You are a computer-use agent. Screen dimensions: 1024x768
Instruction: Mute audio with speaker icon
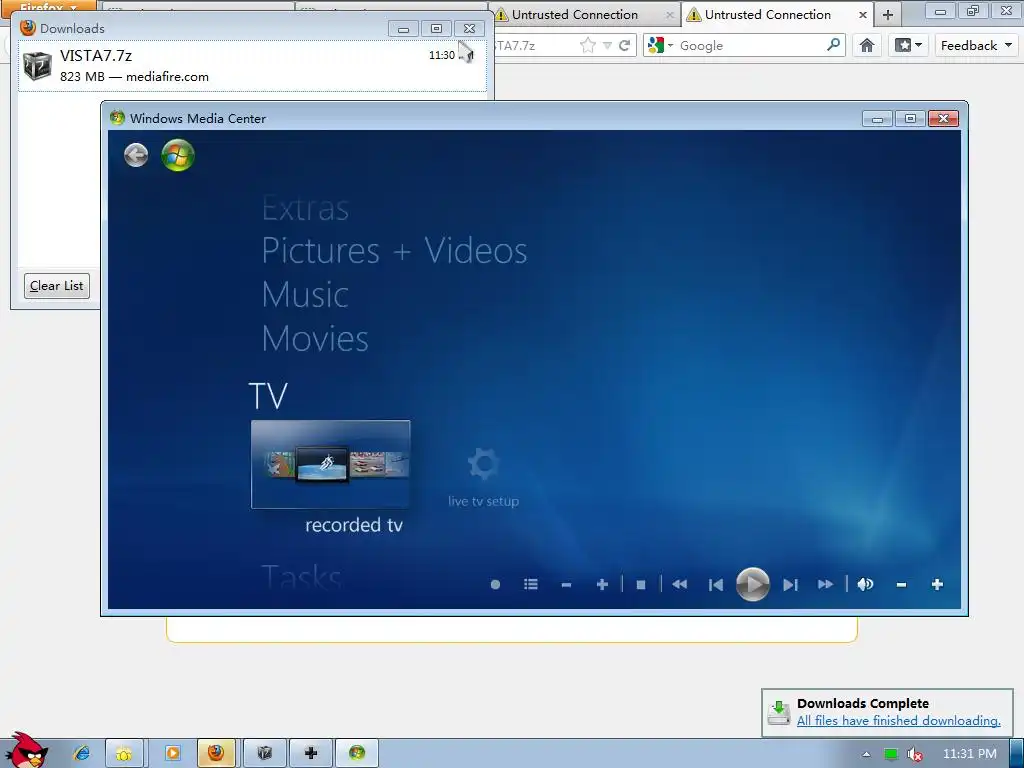(865, 584)
